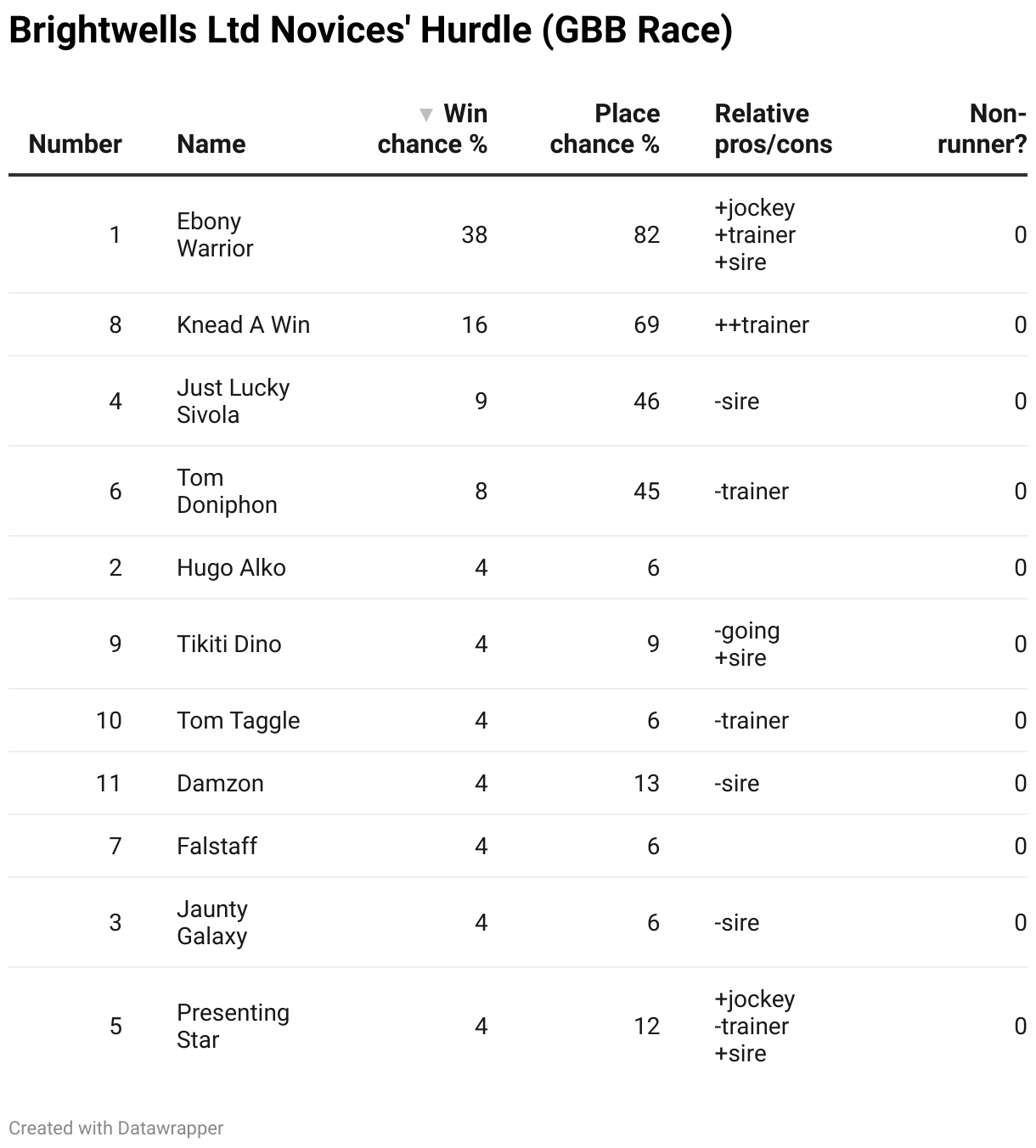This screenshot has width=1036, height=1148.
Task: Select the Ebony Warrior name cell
Action: click(215, 235)
